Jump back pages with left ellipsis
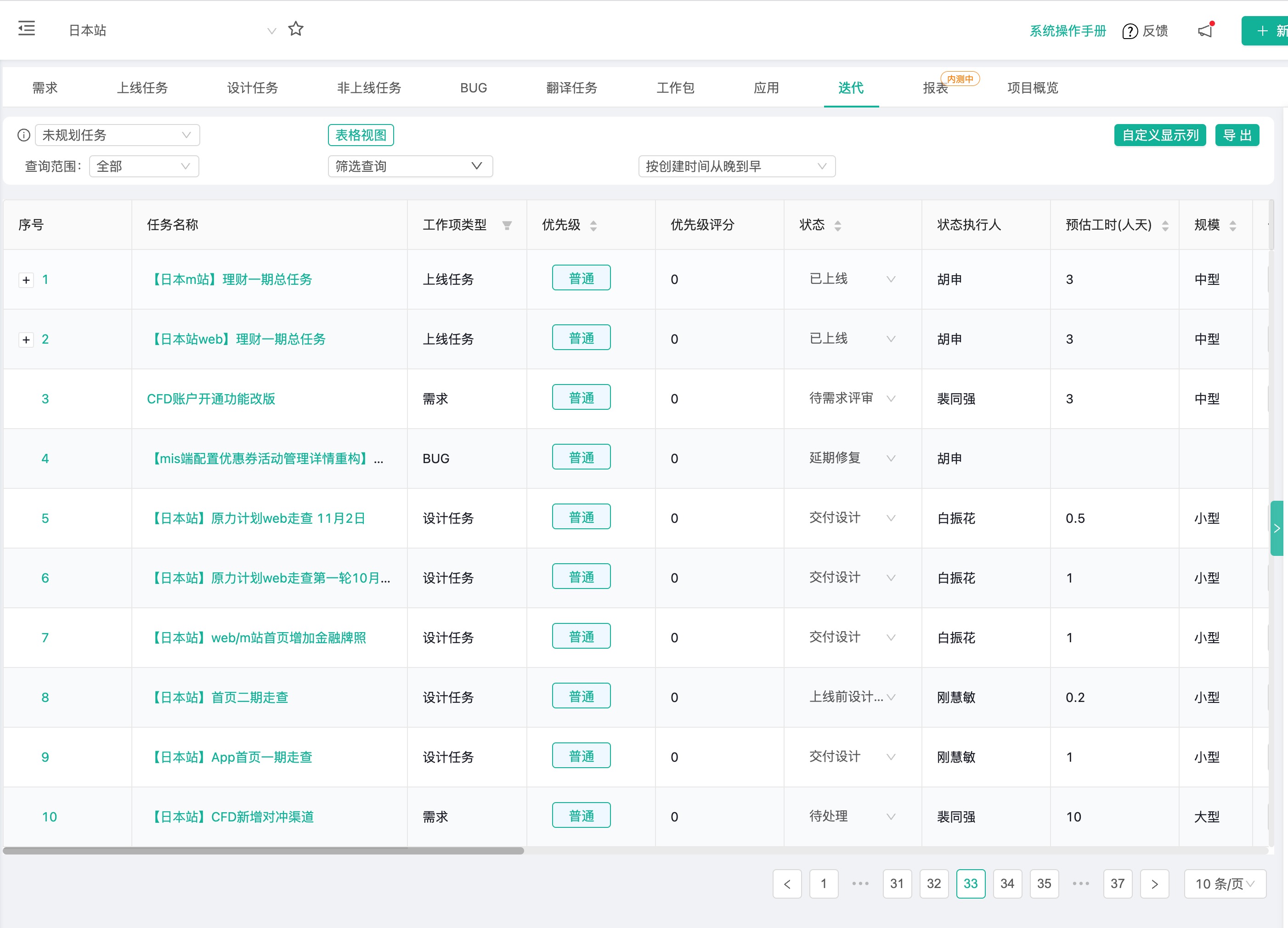The width and height of the screenshot is (1288, 928). click(860, 884)
